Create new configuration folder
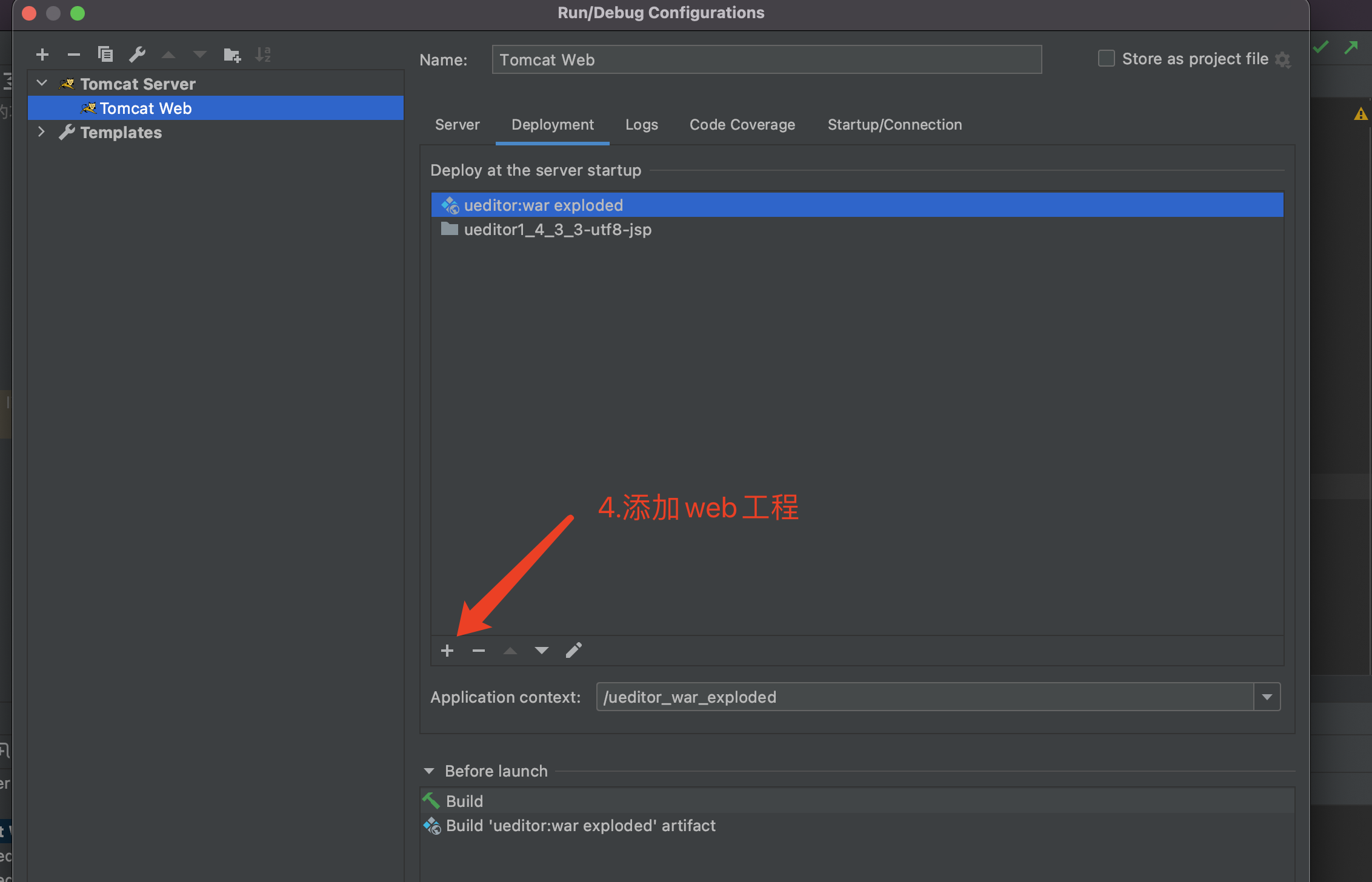 (232, 55)
